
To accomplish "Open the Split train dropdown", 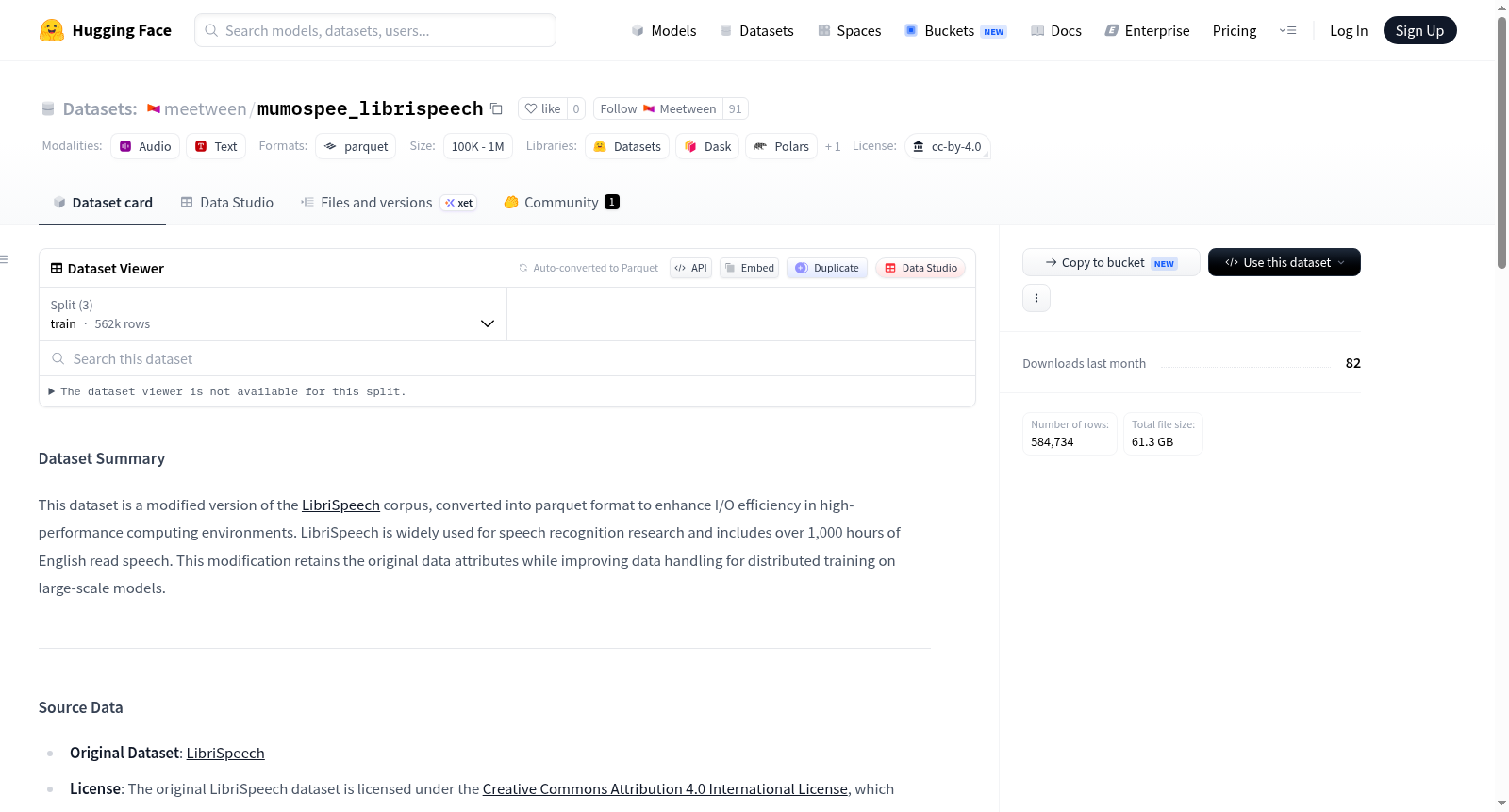I will click(273, 314).
